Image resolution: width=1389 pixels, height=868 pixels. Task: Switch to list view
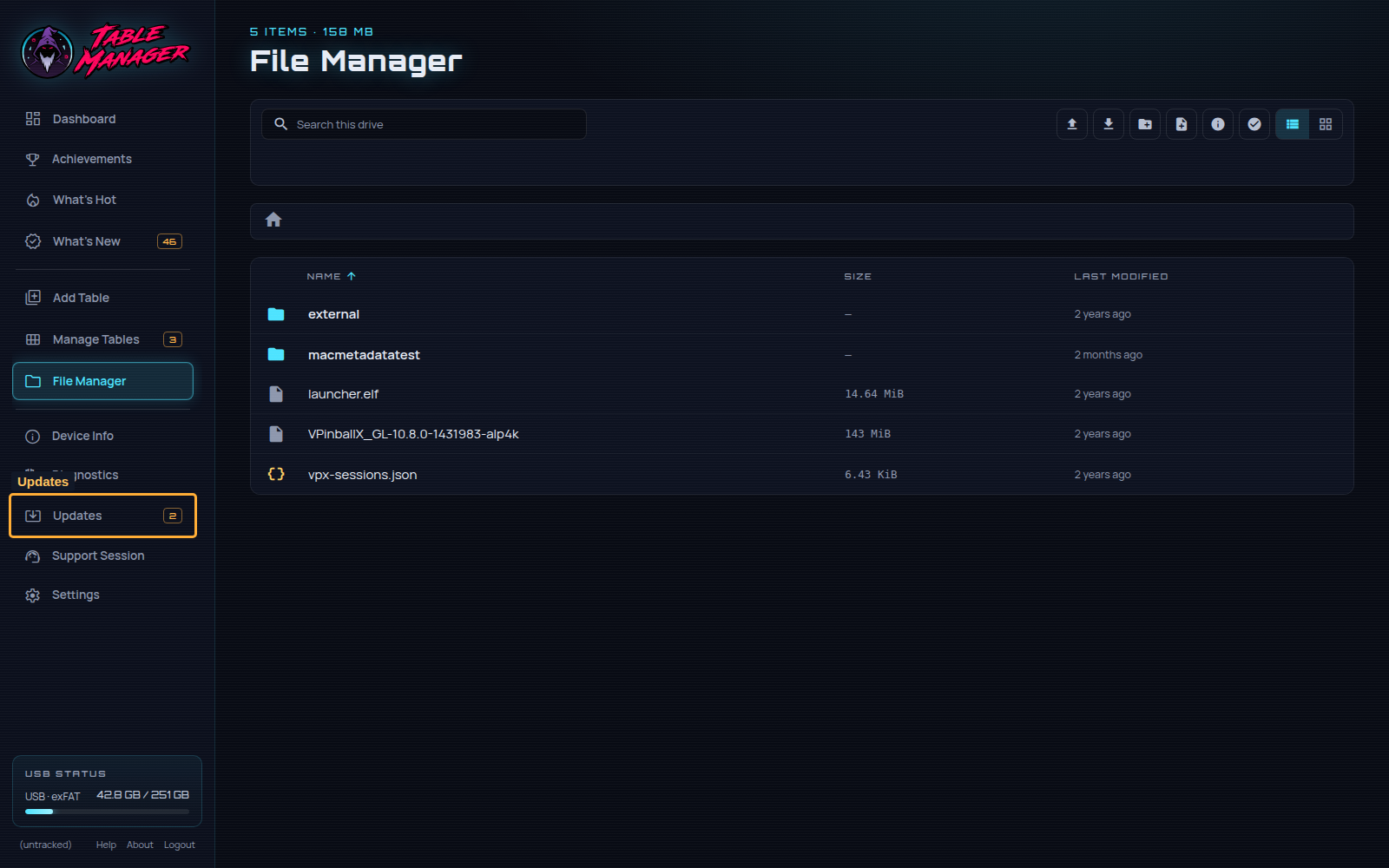point(1293,124)
